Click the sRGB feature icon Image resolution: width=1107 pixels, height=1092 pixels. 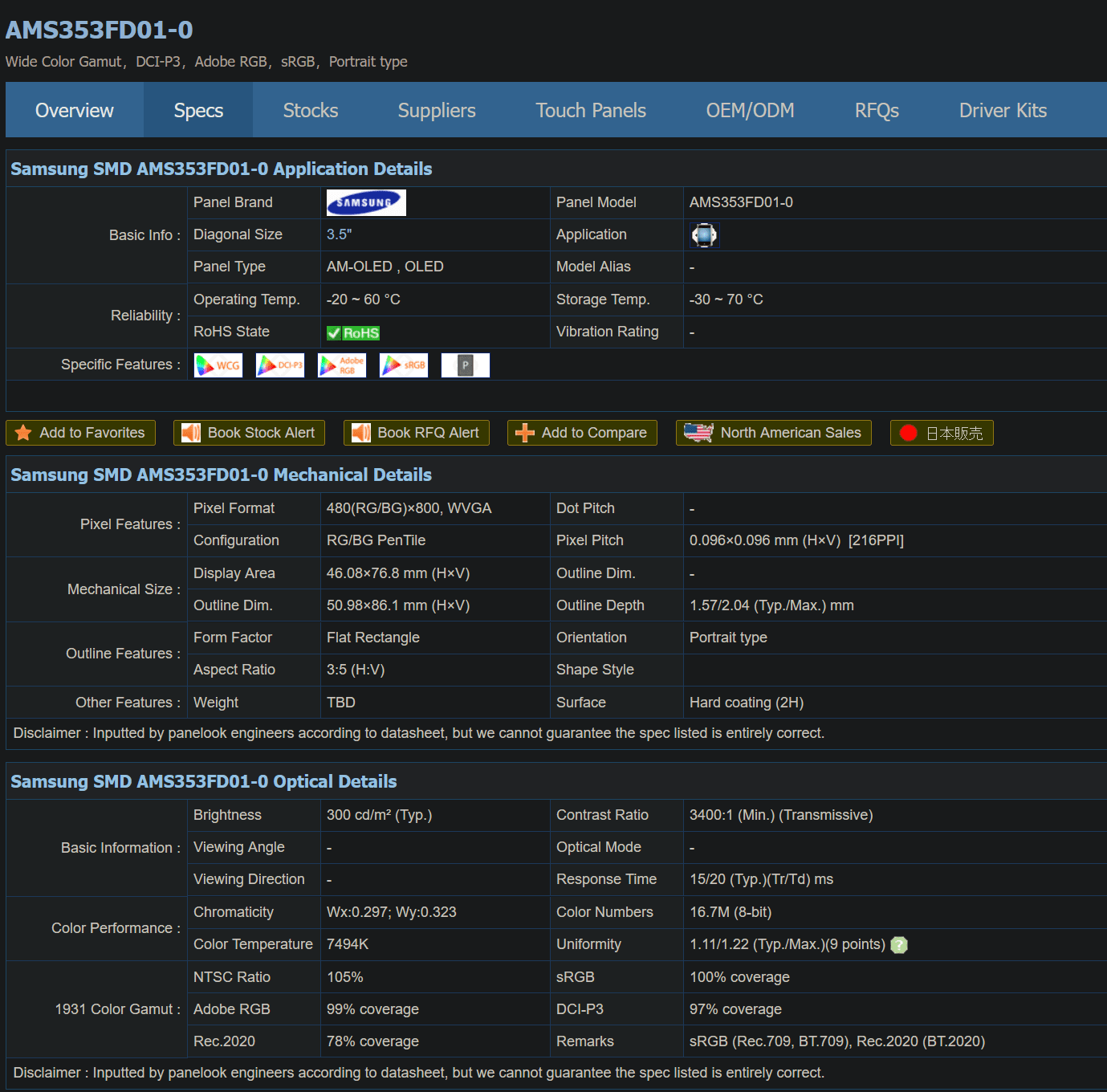pos(404,365)
